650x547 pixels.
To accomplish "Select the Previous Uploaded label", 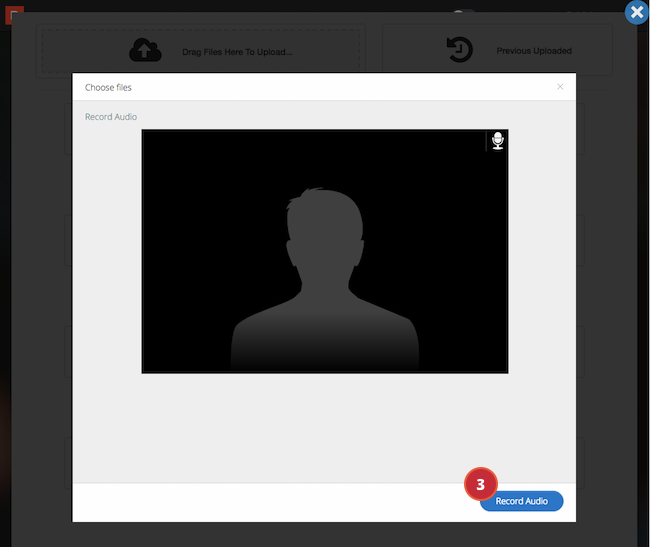I will (x=534, y=51).
